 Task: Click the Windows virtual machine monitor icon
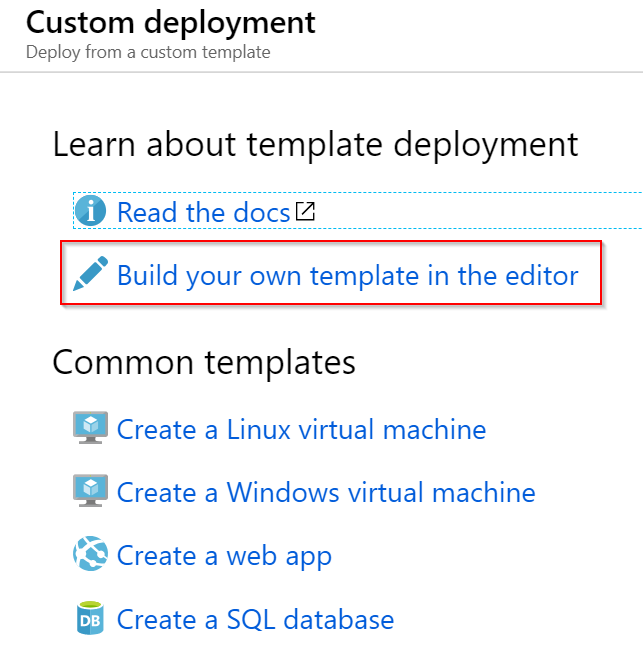point(90,491)
